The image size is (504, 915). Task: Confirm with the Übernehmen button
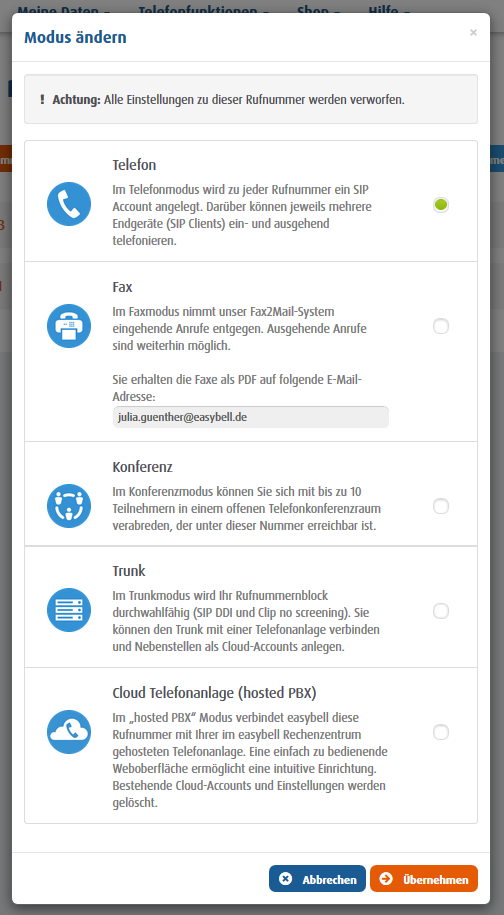click(x=424, y=879)
